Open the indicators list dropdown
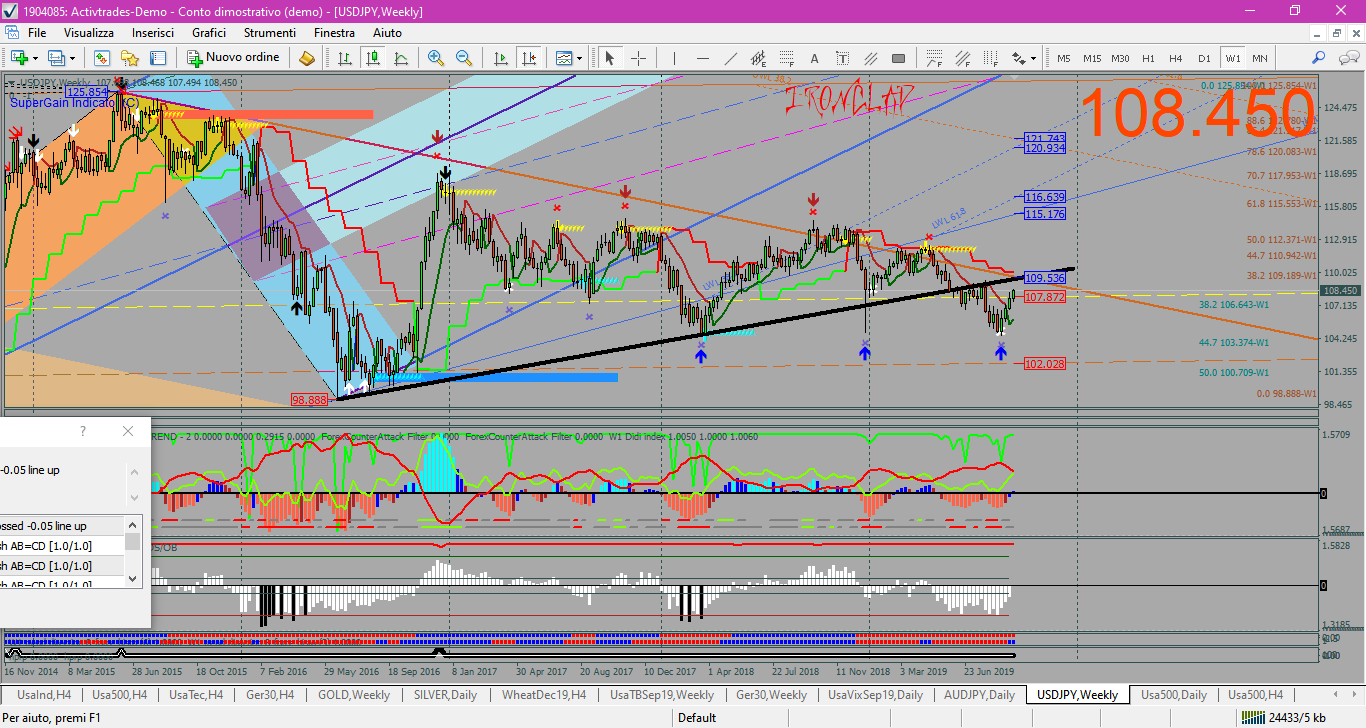The image size is (1366, 728). (568, 58)
